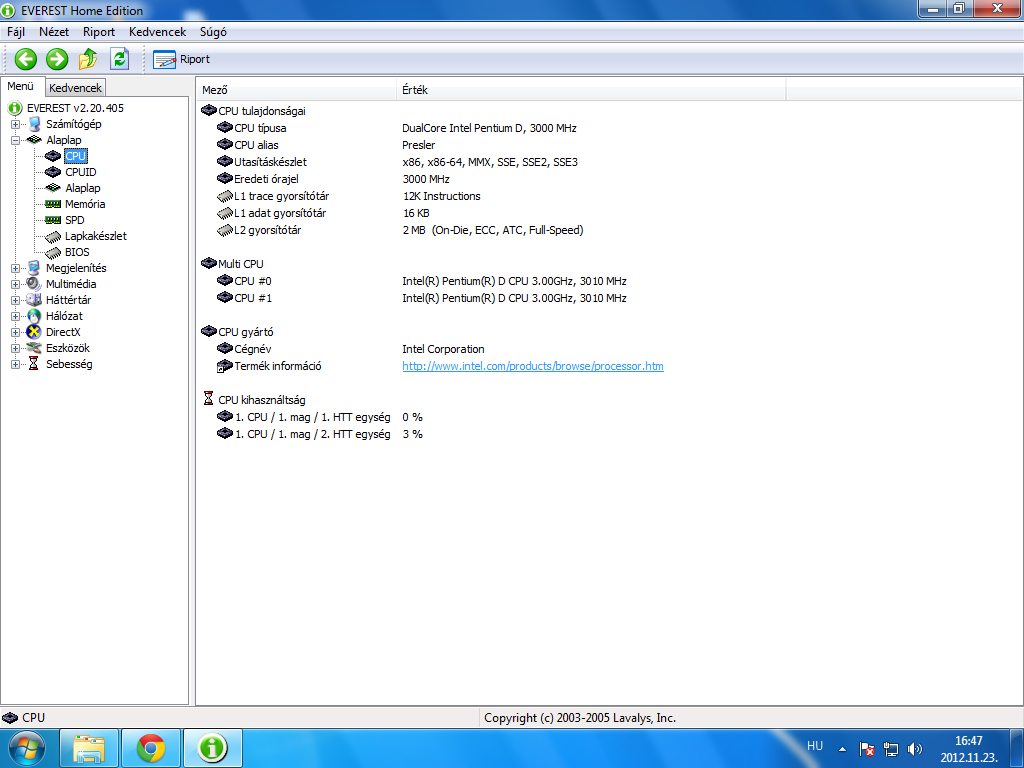Select the CPU típusa row
The width and height of the screenshot is (1024, 768).
point(396,129)
